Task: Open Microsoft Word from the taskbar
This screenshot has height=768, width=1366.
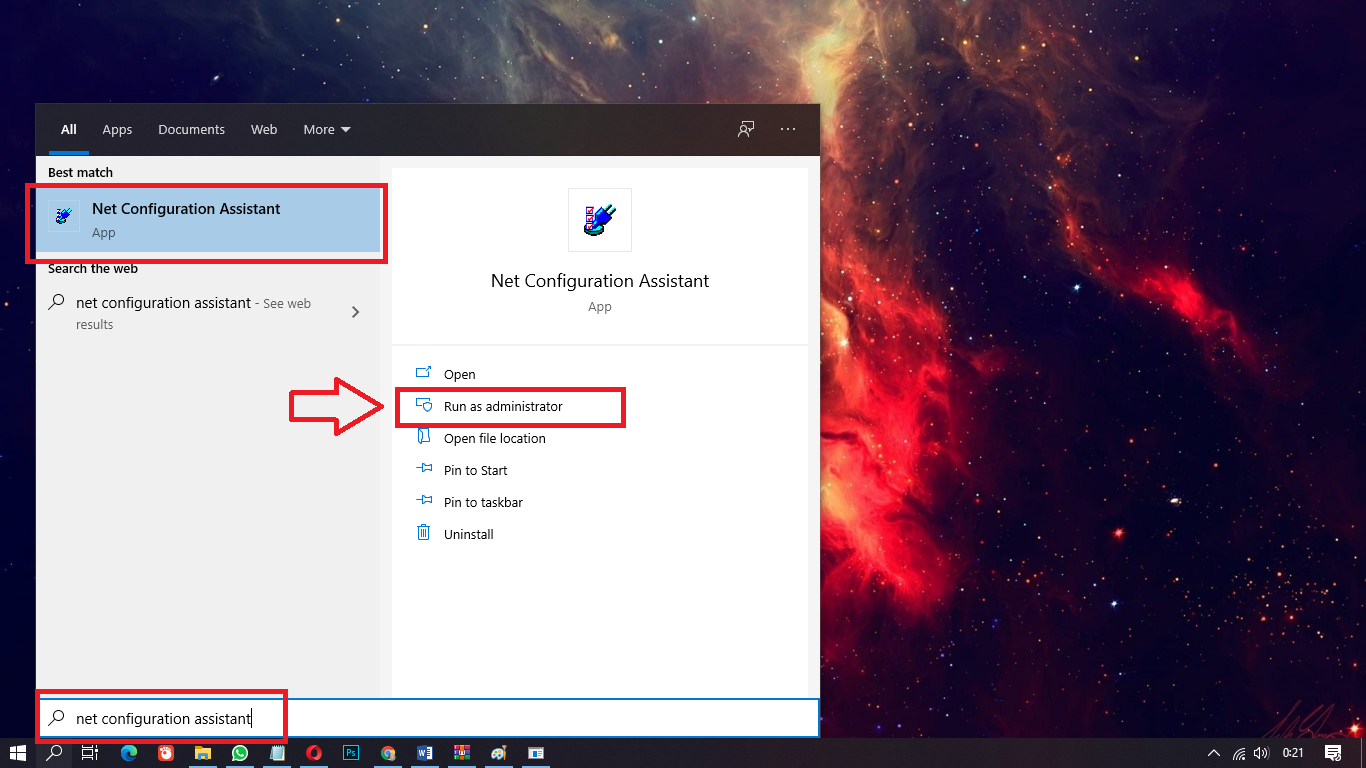Action: pyautogui.click(x=425, y=753)
